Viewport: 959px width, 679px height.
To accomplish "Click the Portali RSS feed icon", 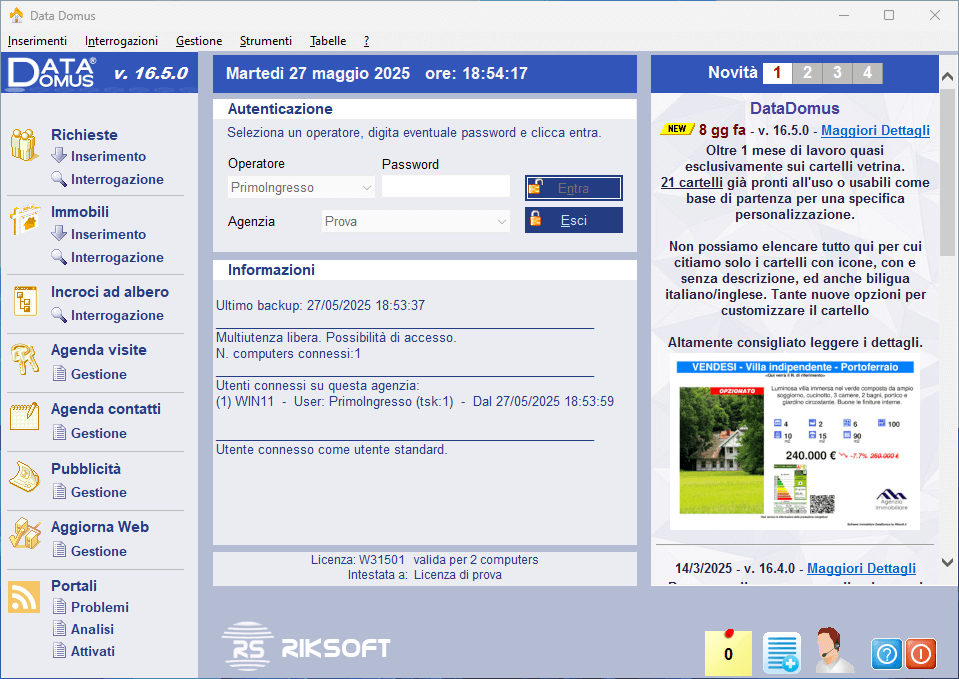I will (x=24, y=596).
